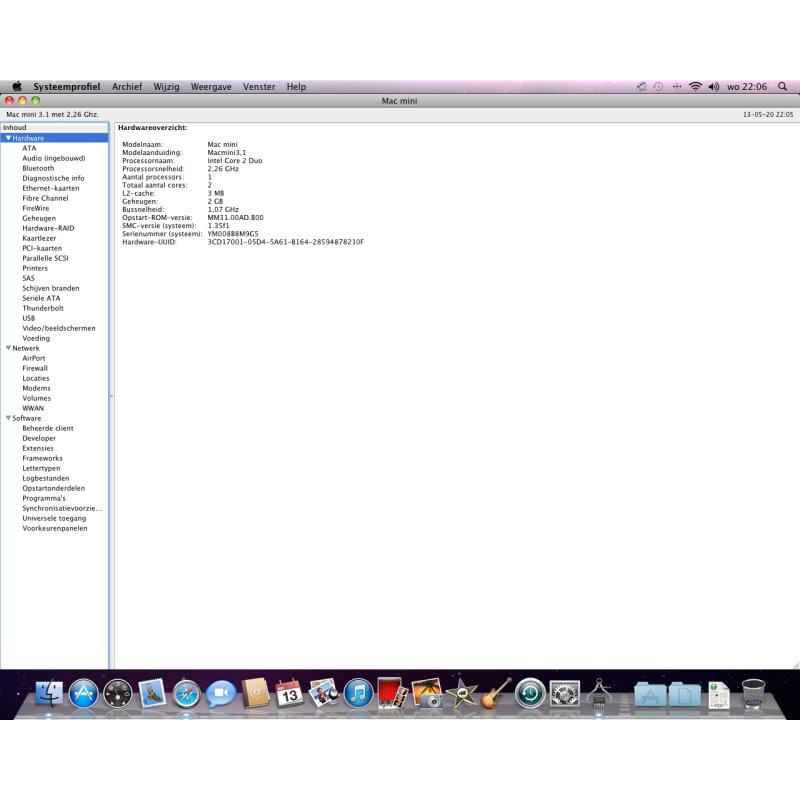Select Fibre Channel in sidebar
800x800 pixels.
45,198
